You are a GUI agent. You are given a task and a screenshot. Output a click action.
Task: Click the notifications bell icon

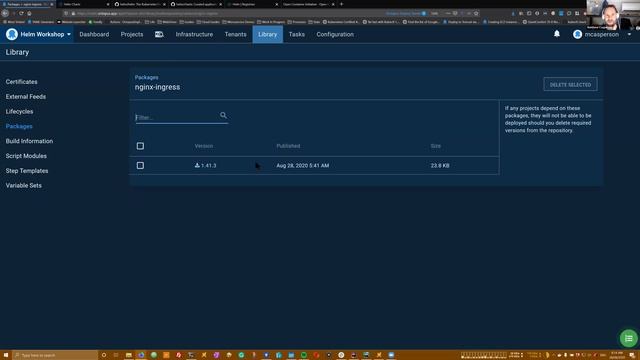tap(557, 34)
